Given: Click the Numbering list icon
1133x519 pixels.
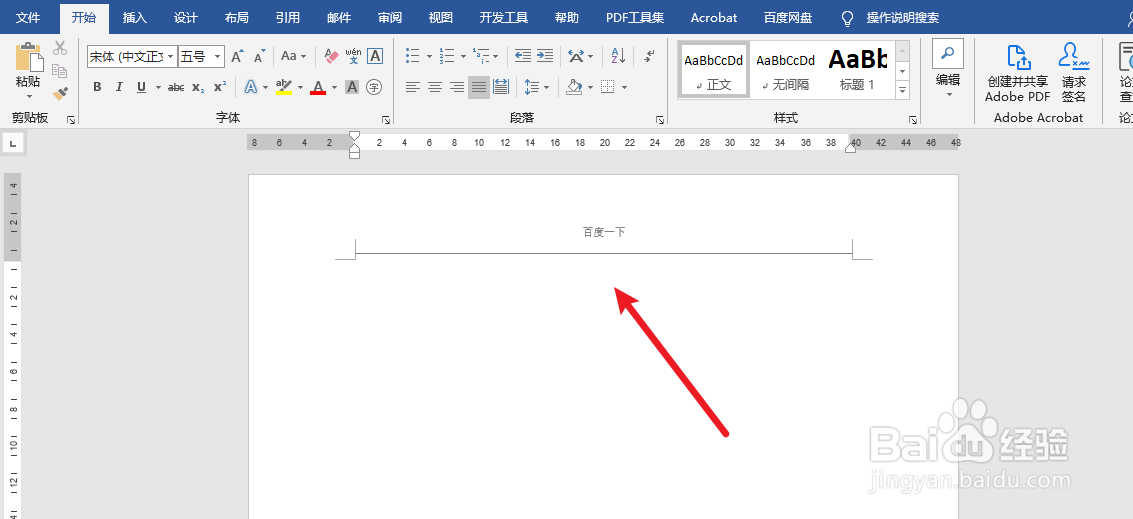Looking at the screenshot, I should point(447,56).
